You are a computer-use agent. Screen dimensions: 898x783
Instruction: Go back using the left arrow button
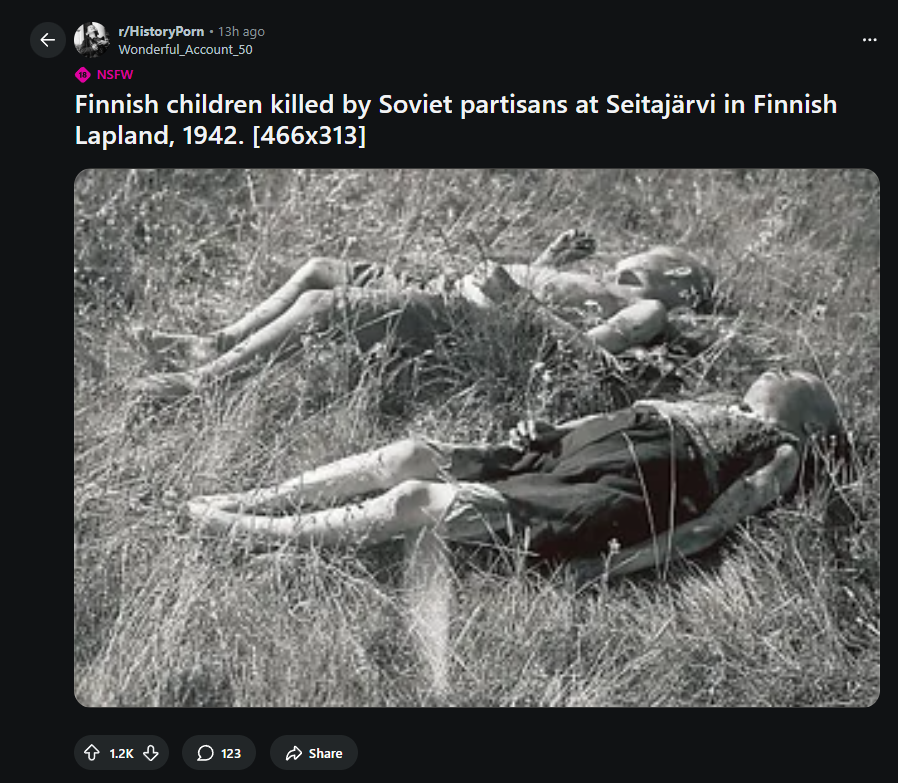click(x=48, y=40)
